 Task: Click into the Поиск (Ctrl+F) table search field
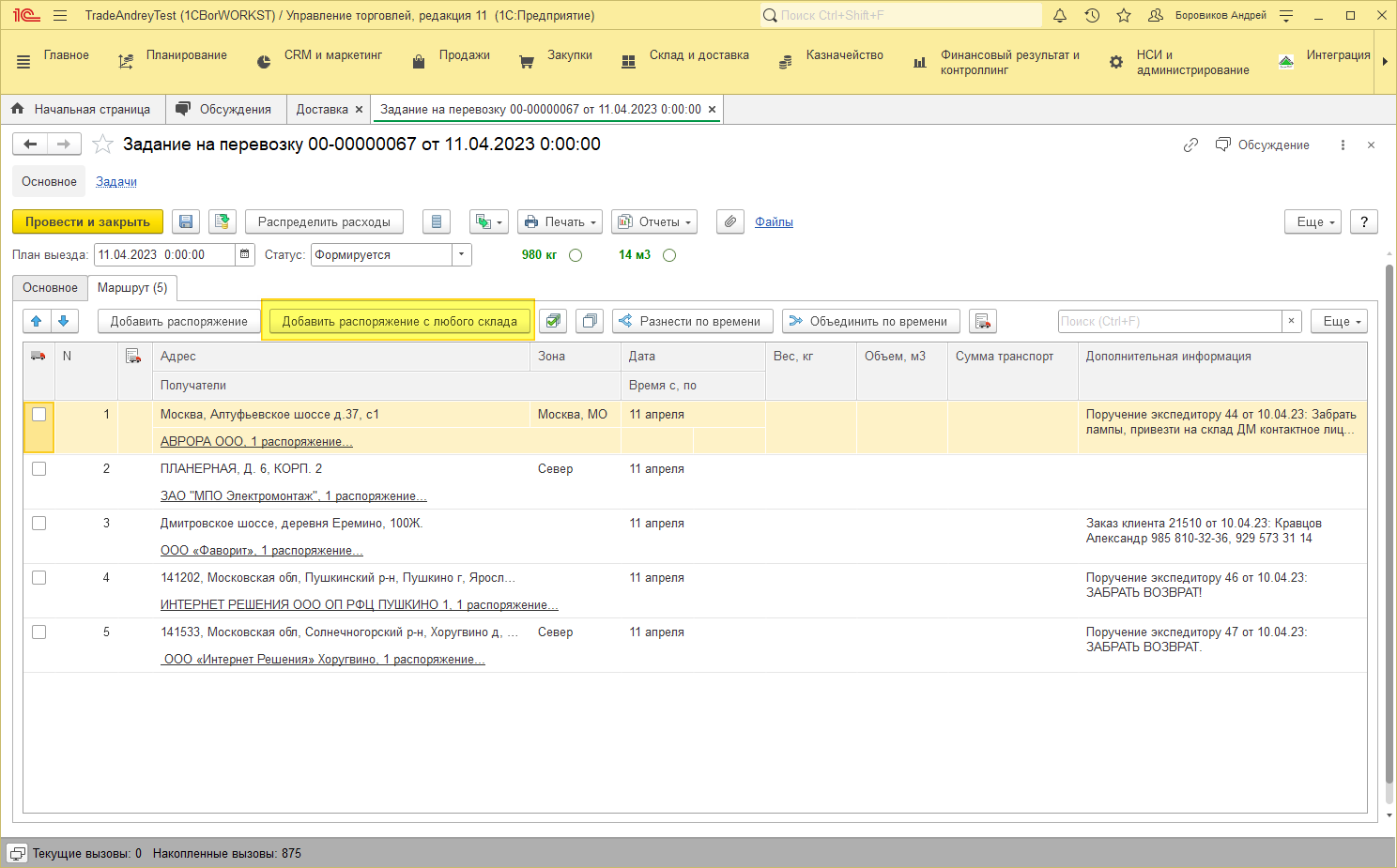tap(1169, 321)
